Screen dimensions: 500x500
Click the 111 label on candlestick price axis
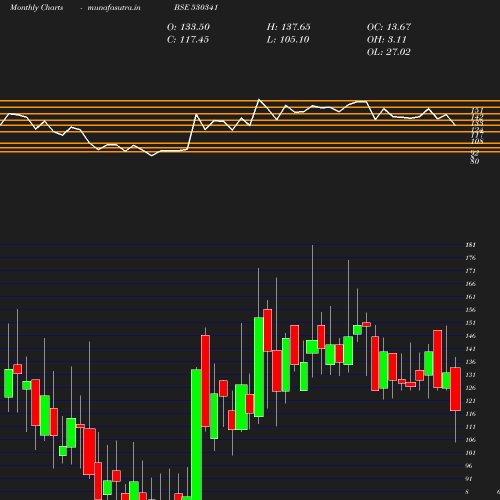(470, 427)
